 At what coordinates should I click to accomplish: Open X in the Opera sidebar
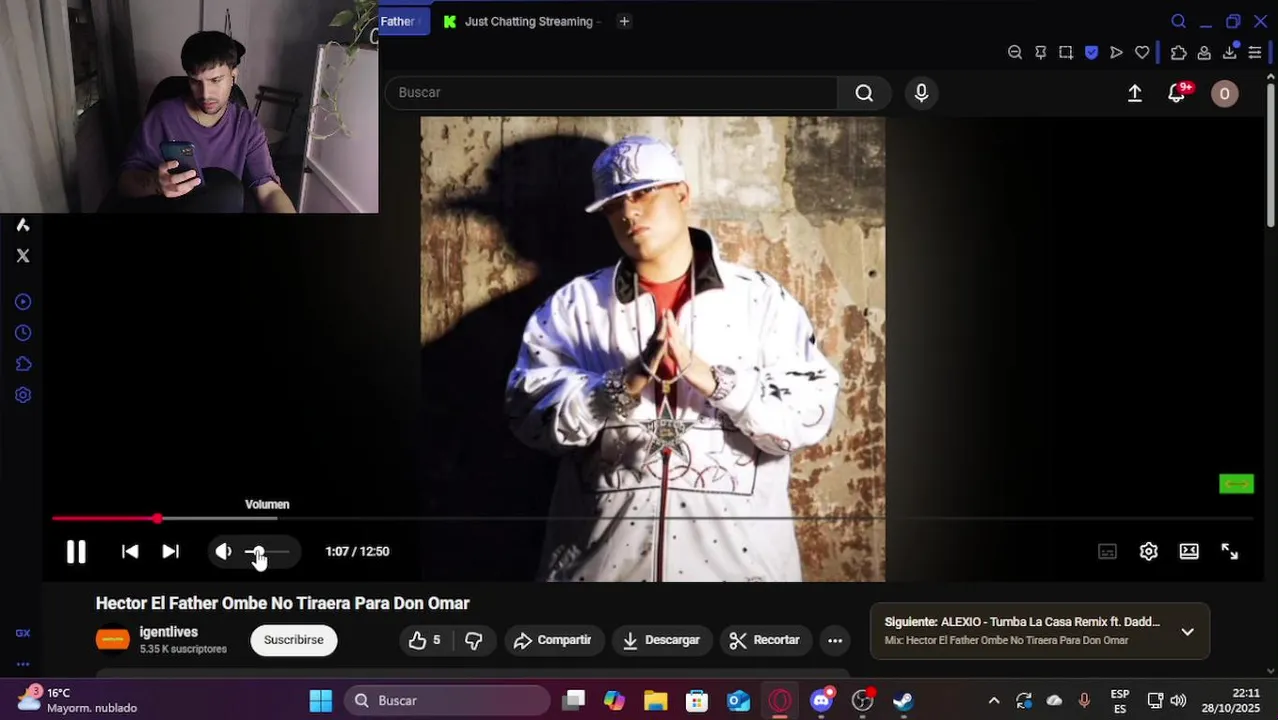(x=22, y=256)
